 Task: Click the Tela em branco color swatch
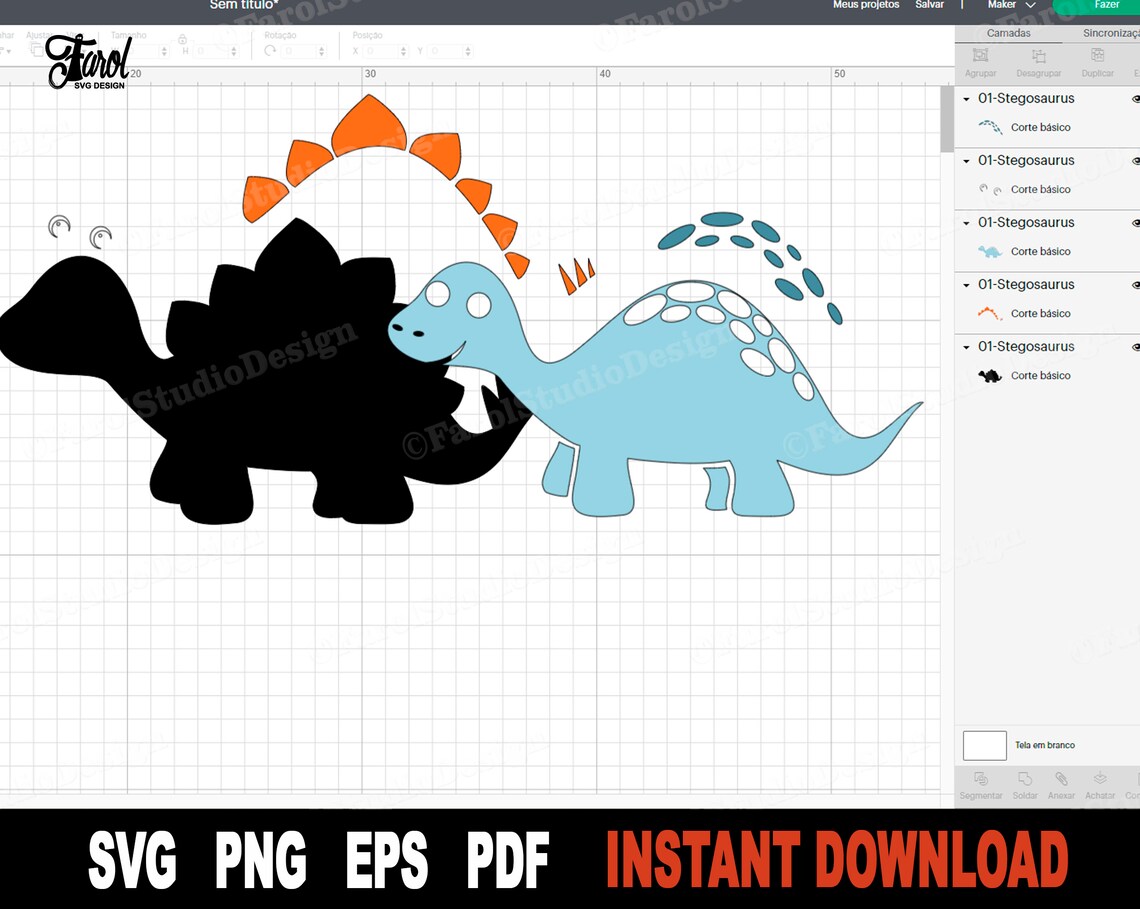click(x=984, y=745)
